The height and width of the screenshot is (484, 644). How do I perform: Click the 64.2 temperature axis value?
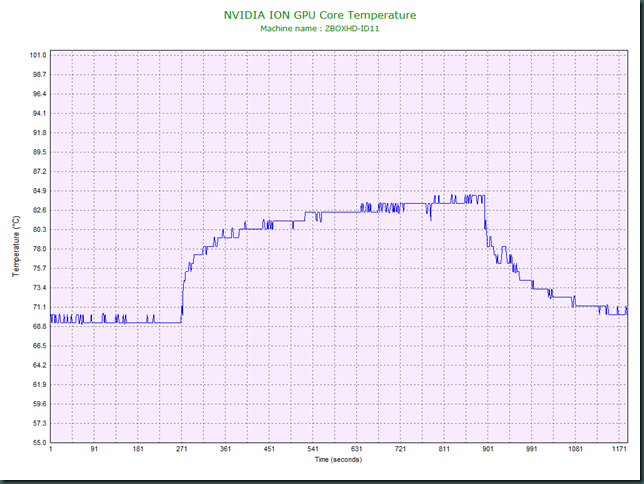coord(39,365)
